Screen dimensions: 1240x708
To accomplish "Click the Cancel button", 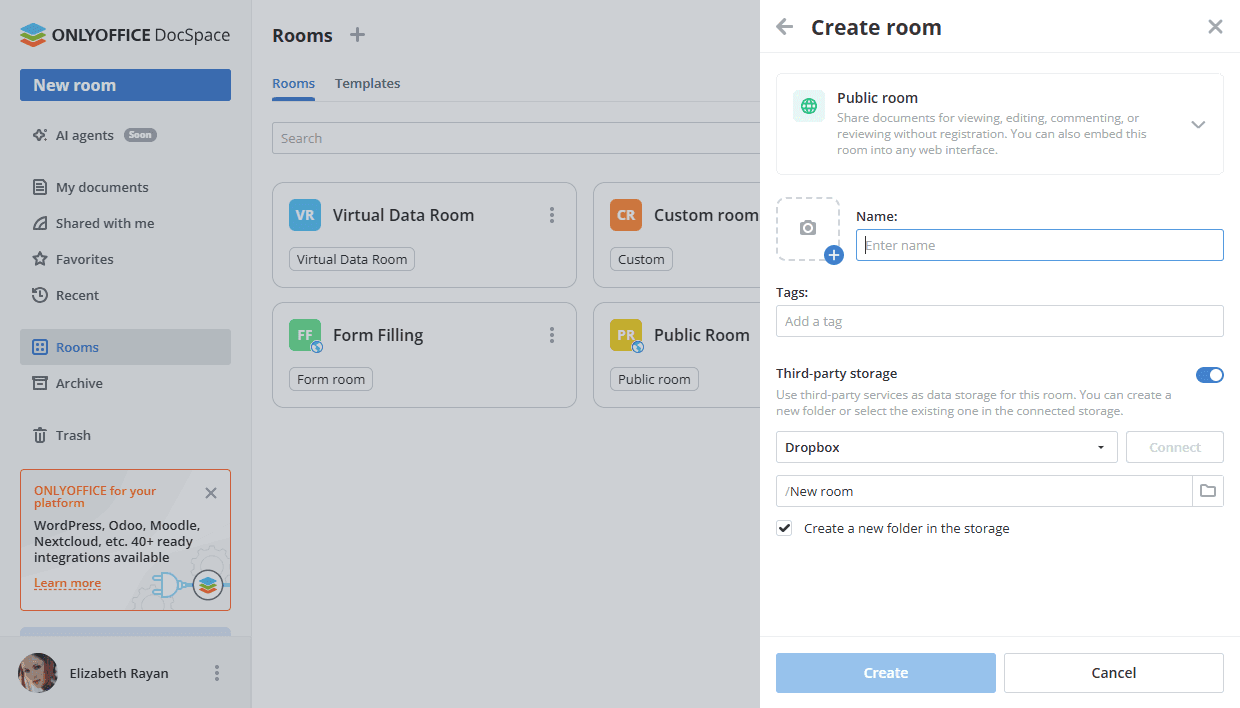I will tap(1113, 672).
